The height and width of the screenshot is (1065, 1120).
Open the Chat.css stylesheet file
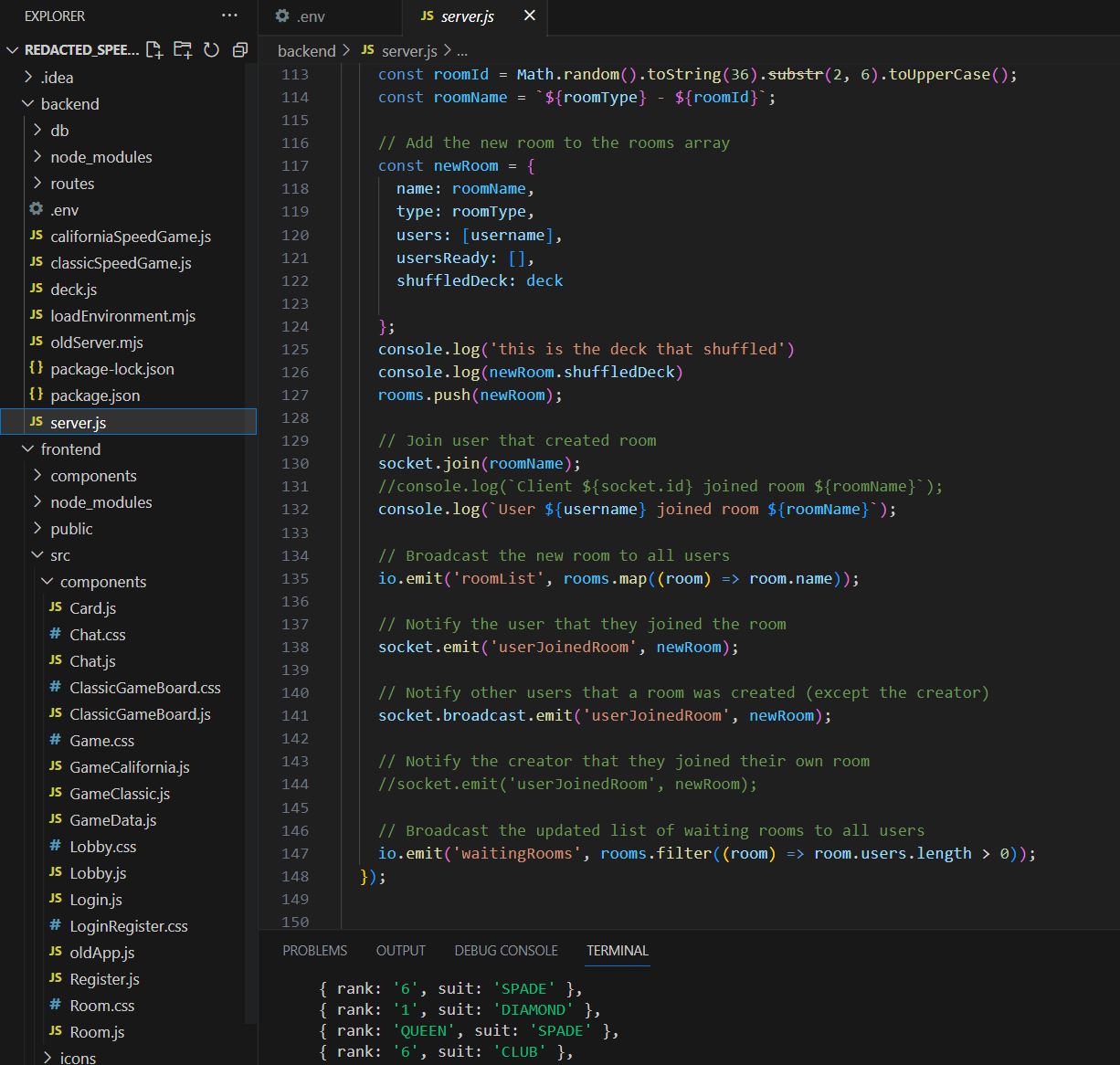pos(98,635)
